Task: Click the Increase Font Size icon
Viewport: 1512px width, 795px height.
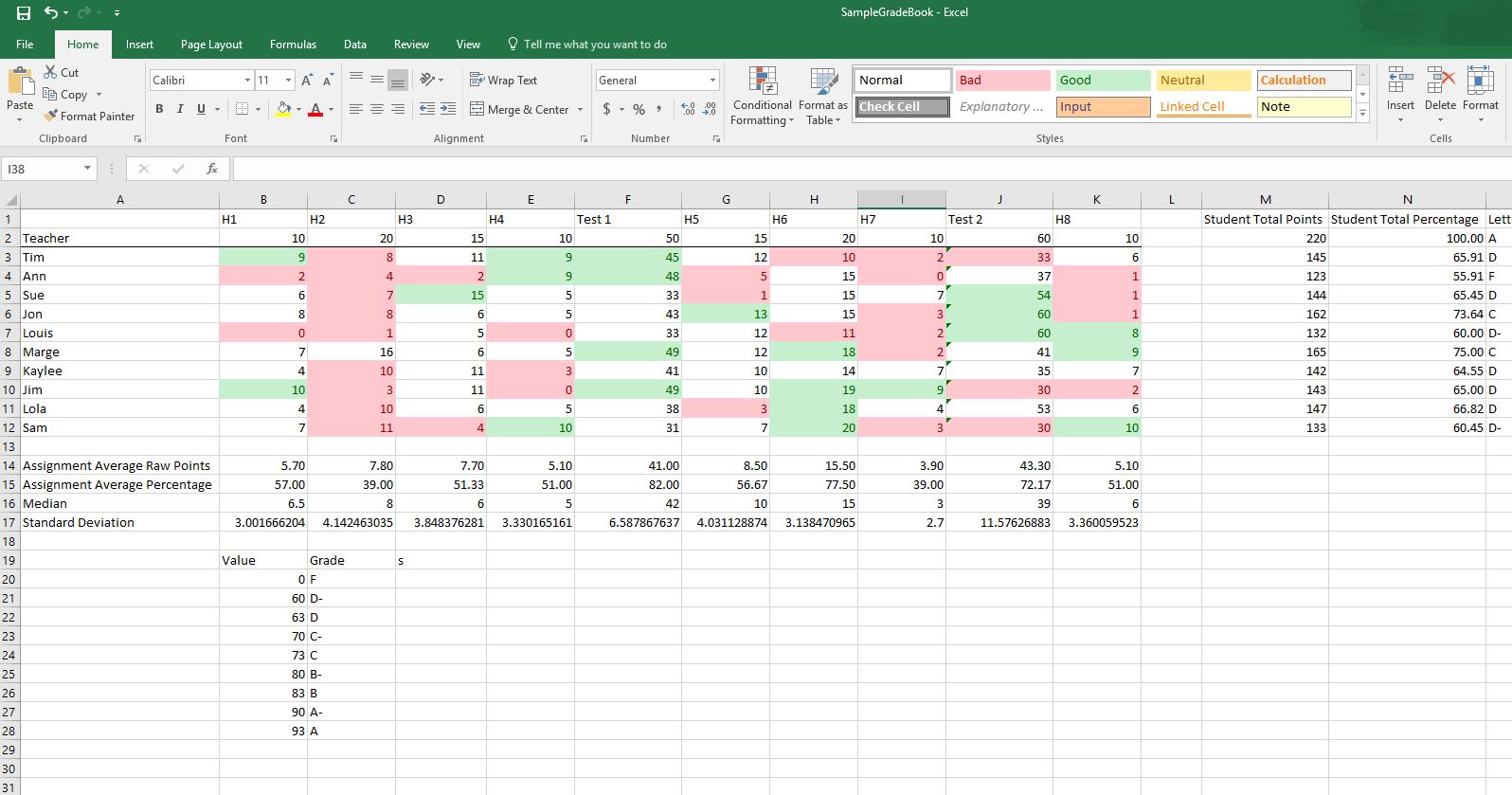Action: (307, 81)
